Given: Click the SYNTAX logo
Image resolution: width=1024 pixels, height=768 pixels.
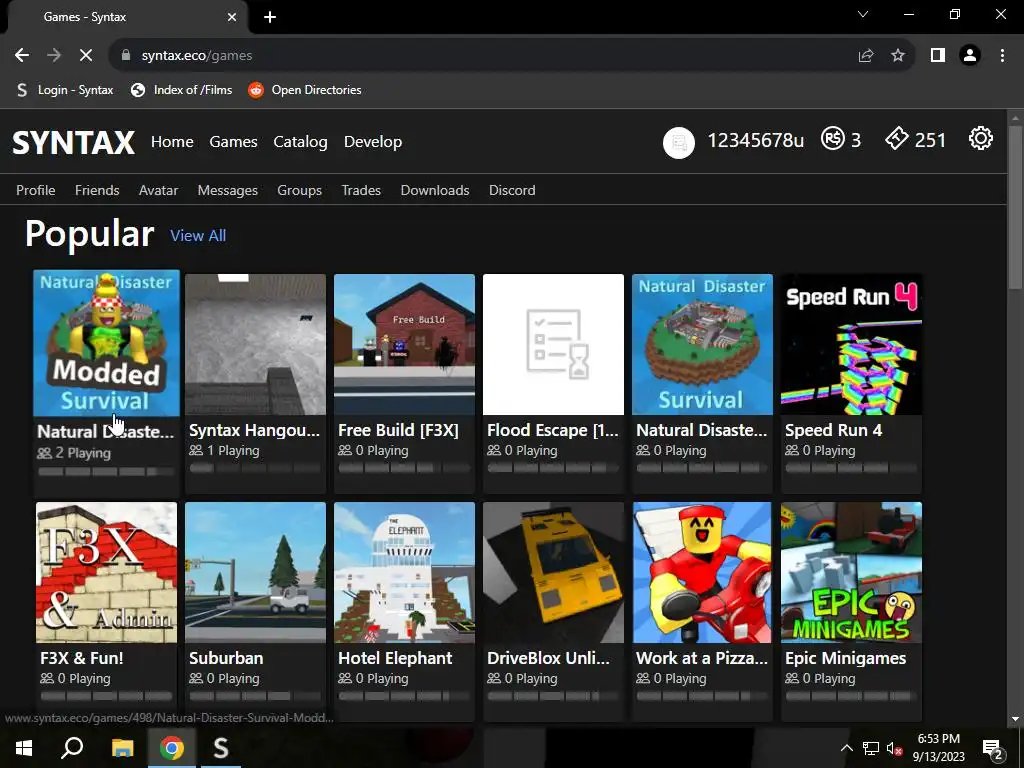Looking at the screenshot, I should click(x=73, y=142).
